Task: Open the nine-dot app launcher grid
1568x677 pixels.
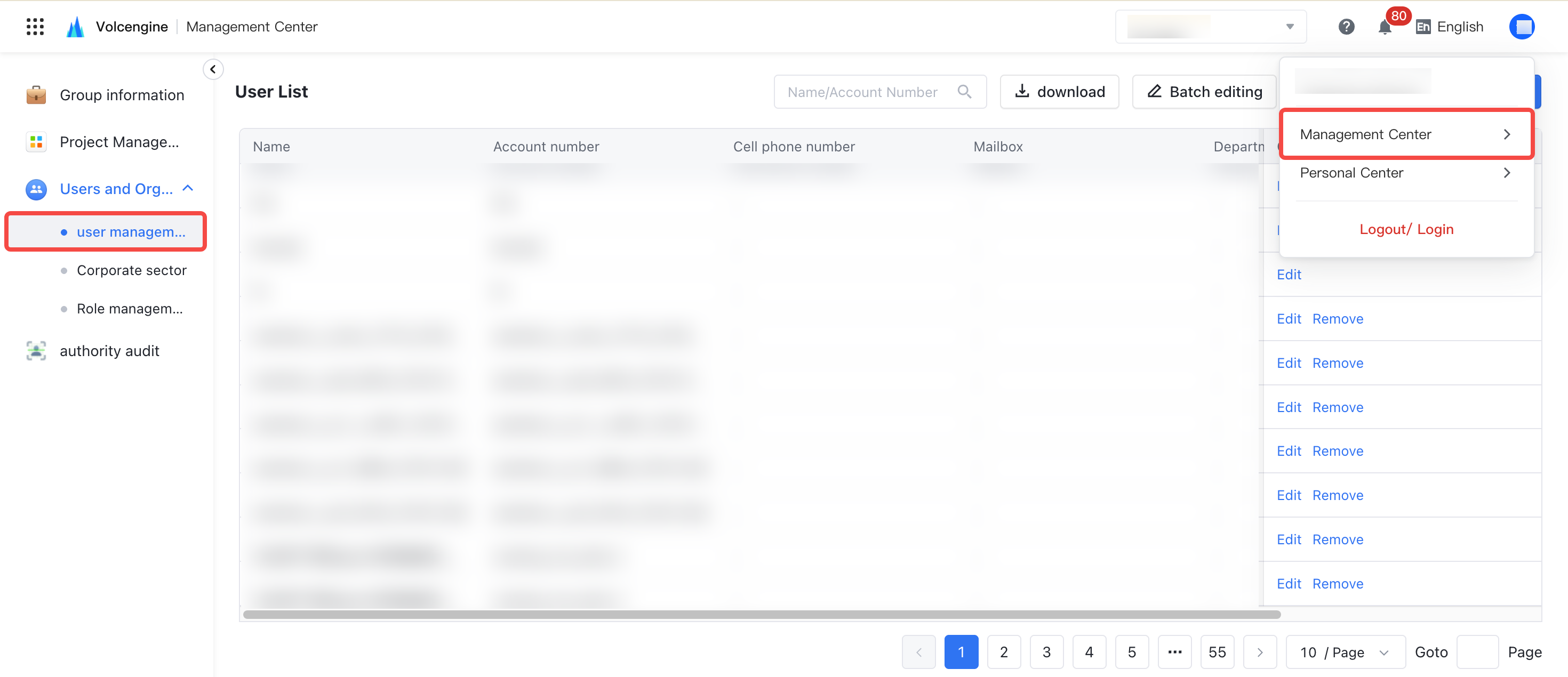Action: (x=35, y=27)
